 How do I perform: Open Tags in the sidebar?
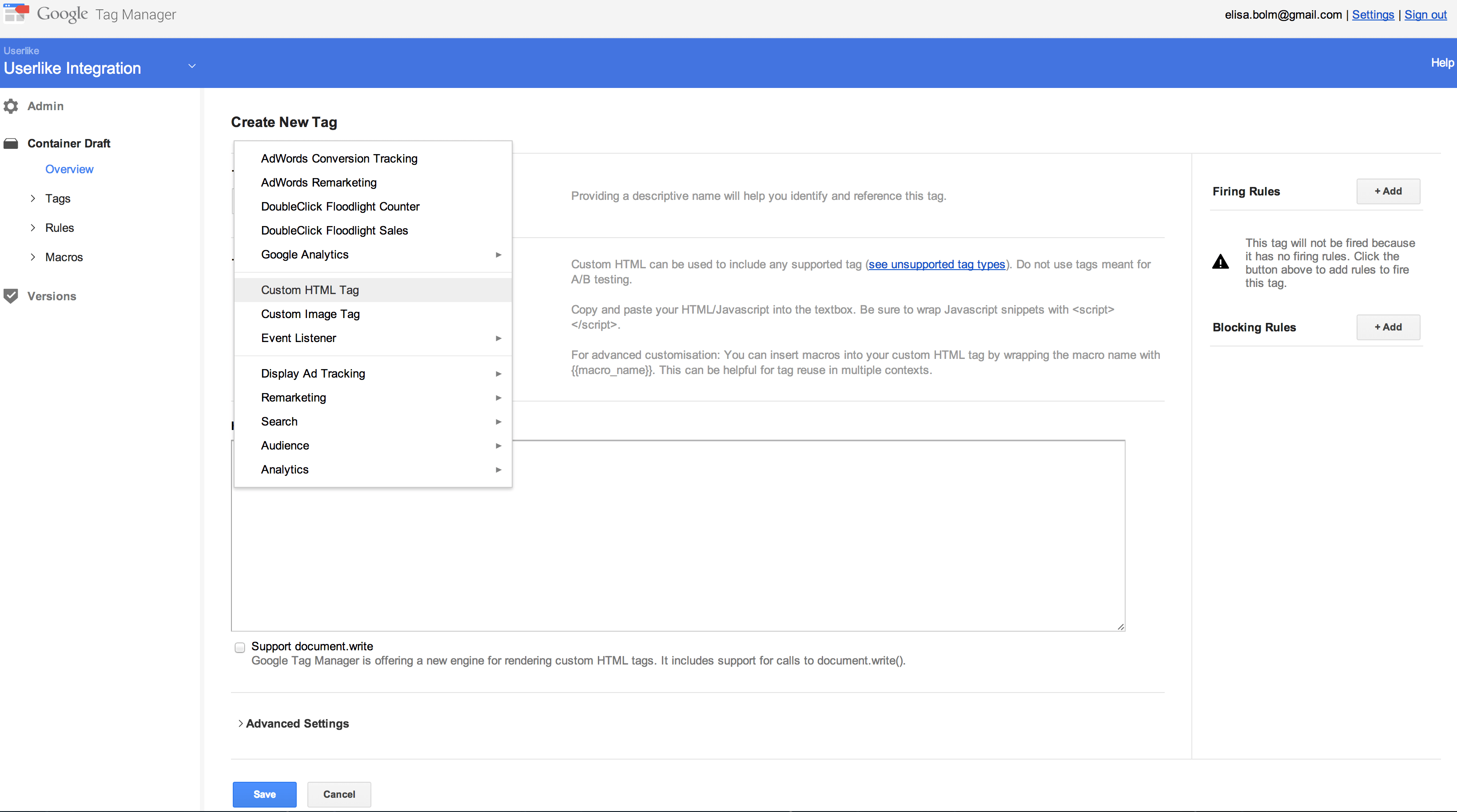coord(58,199)
